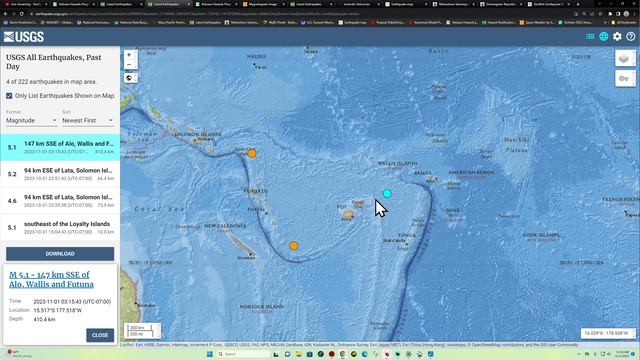Screen dimensions: 640x360
Task: Open the map layers control
Action: tap(625, 58)
